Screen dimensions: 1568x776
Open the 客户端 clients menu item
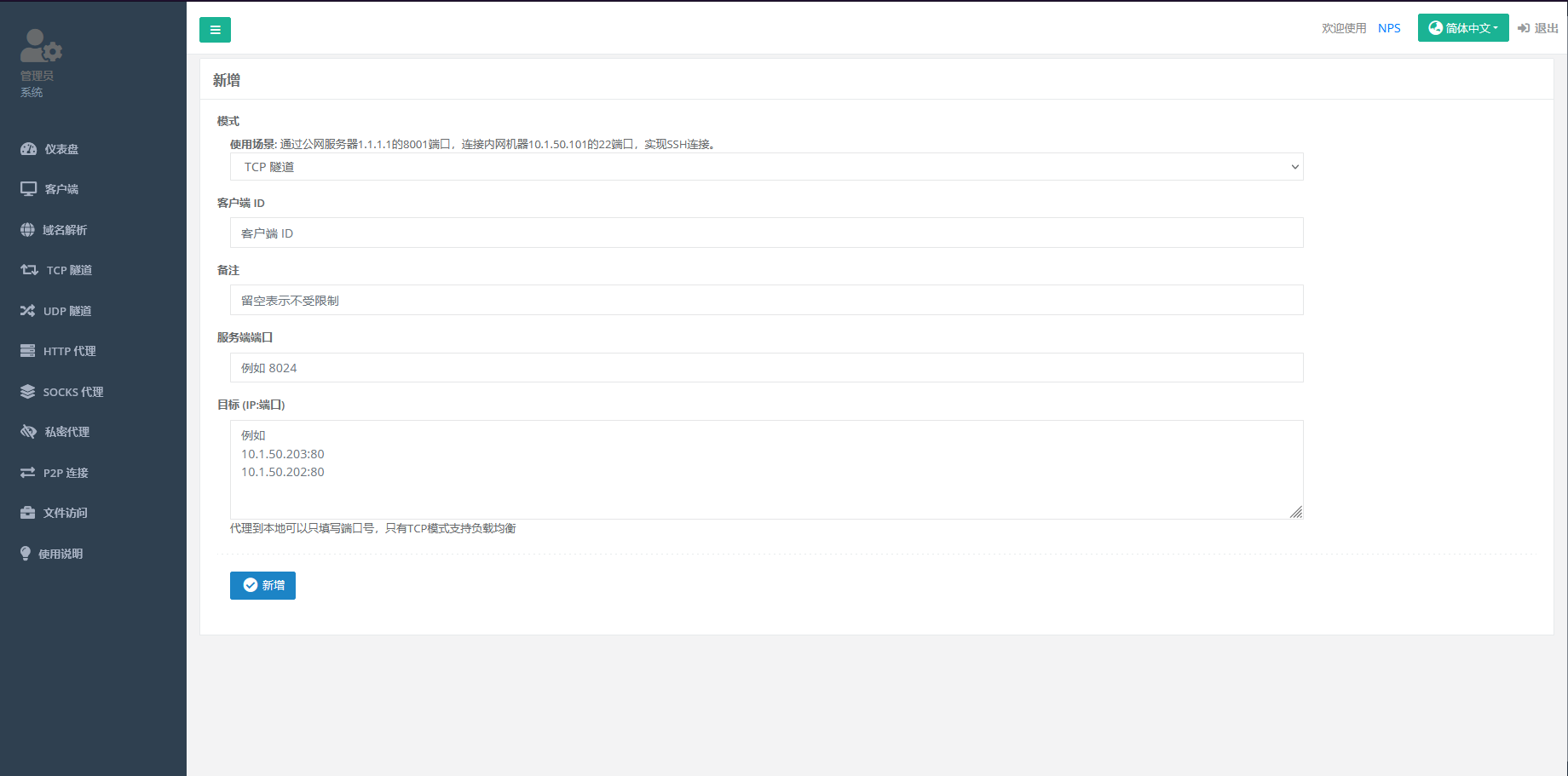(93, 189)
